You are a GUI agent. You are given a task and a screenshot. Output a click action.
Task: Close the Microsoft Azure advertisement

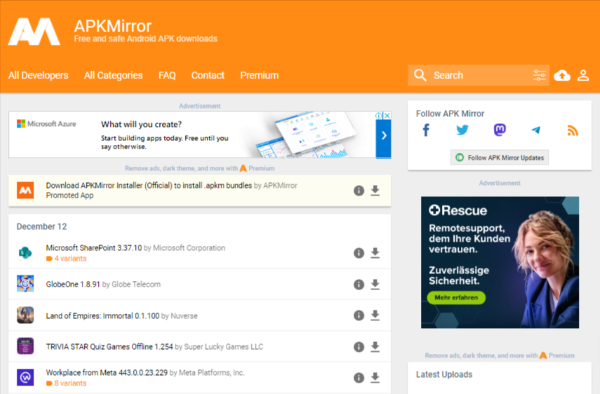pyautogui.click(x=387, y=115)
